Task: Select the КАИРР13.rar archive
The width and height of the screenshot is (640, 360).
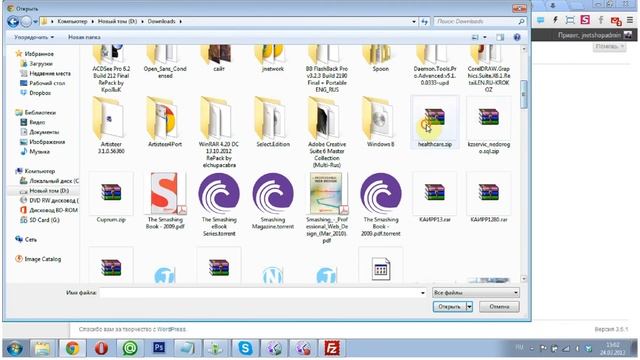Action: tap(435, 198)
